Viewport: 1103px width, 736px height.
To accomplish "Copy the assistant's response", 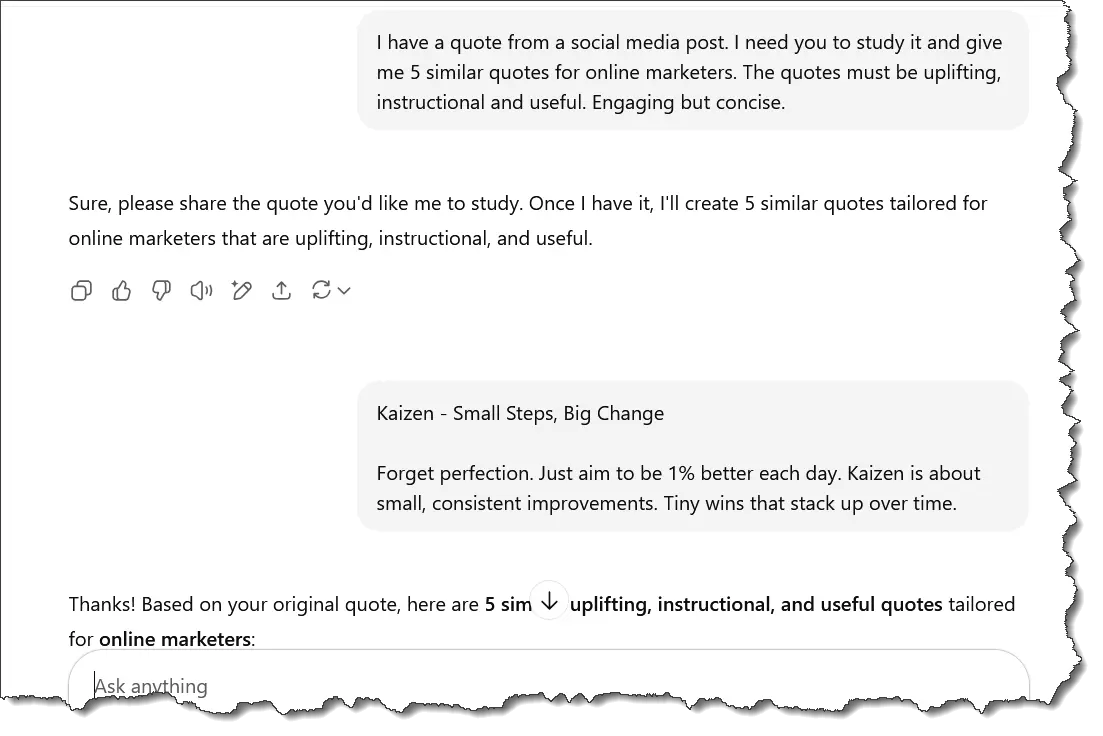I will pos(81,291).
